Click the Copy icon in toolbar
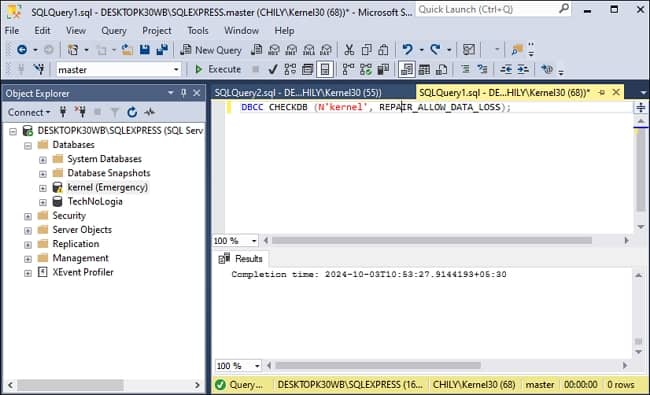 (366, 50)
